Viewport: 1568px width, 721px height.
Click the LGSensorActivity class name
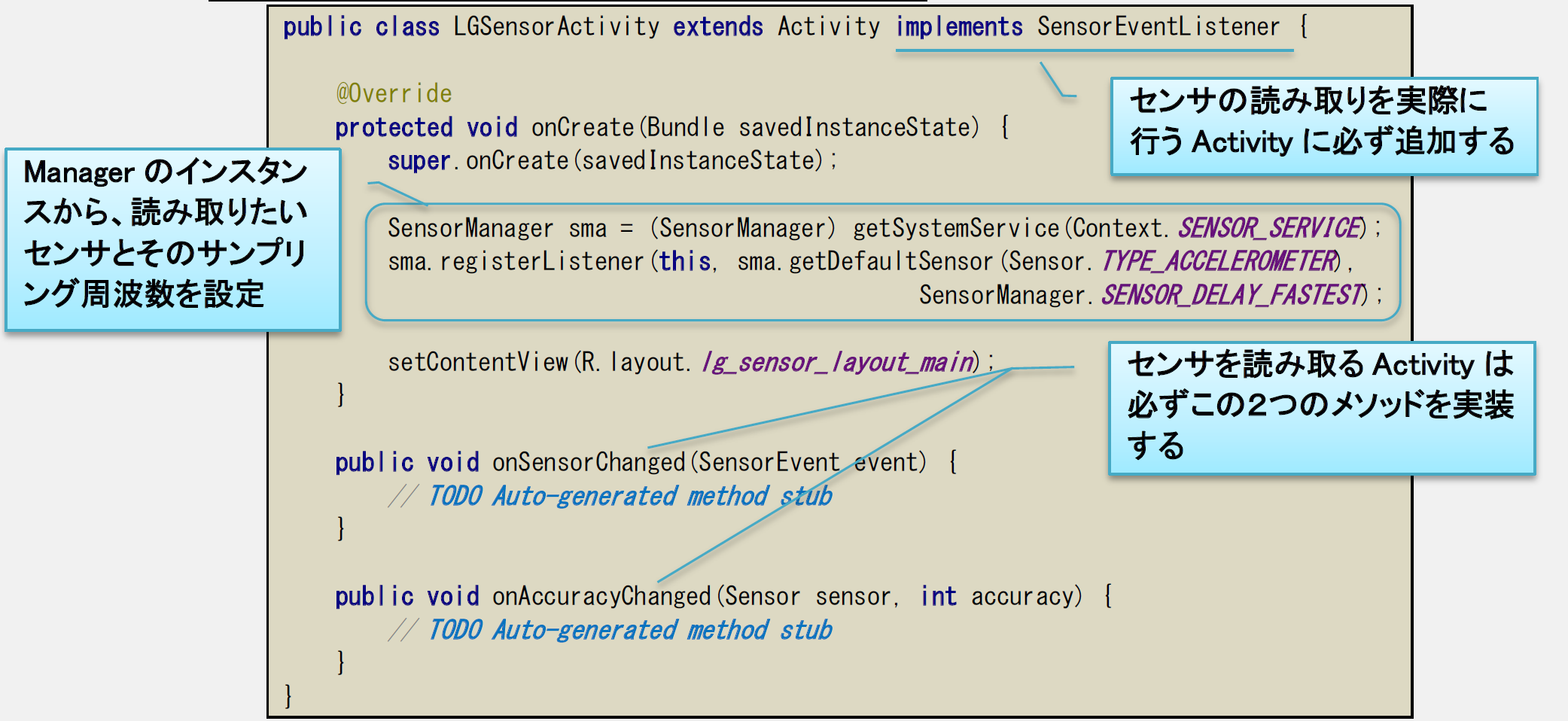556,26
